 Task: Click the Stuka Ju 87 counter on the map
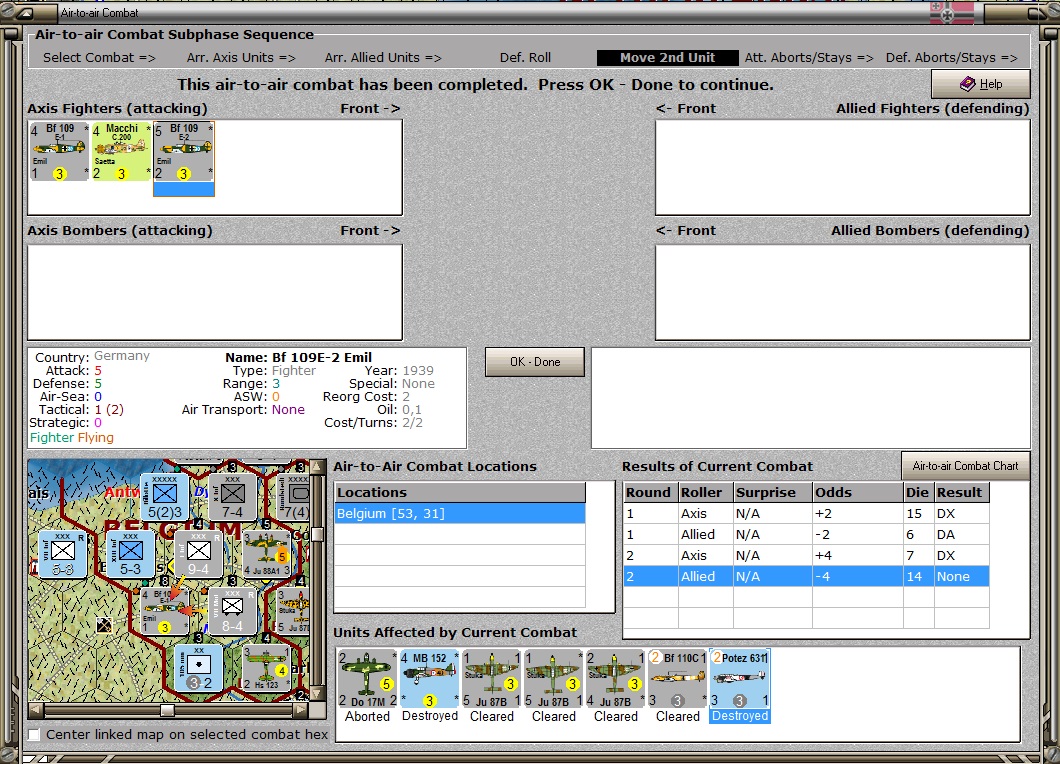coord(293,611)
